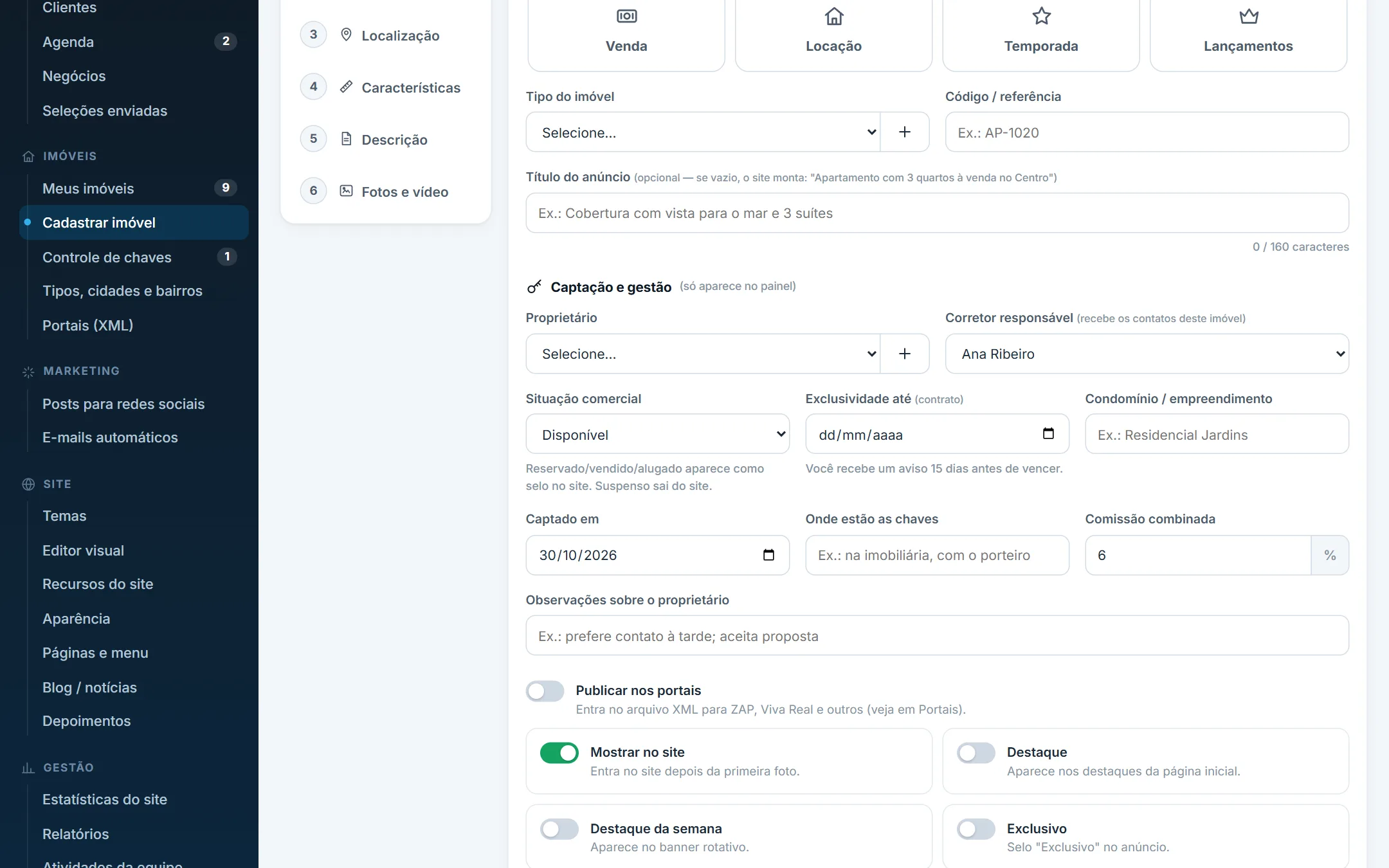1389x868 pixels.
Task: Click the Localização pin icon
Action: (x=346, y=35)
